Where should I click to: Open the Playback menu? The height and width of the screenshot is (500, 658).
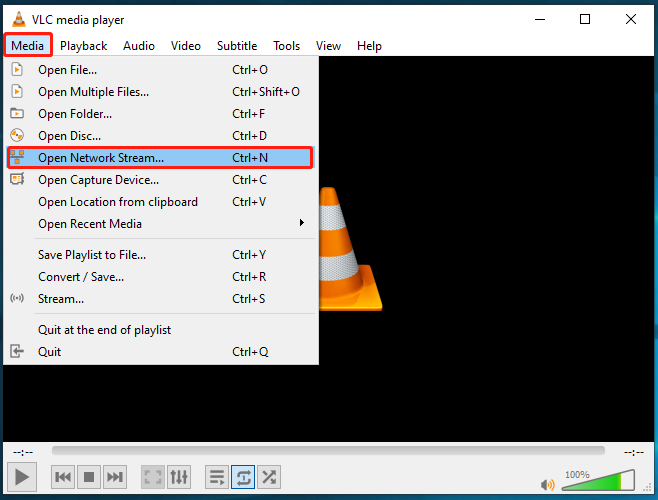[x=84, y=45]
